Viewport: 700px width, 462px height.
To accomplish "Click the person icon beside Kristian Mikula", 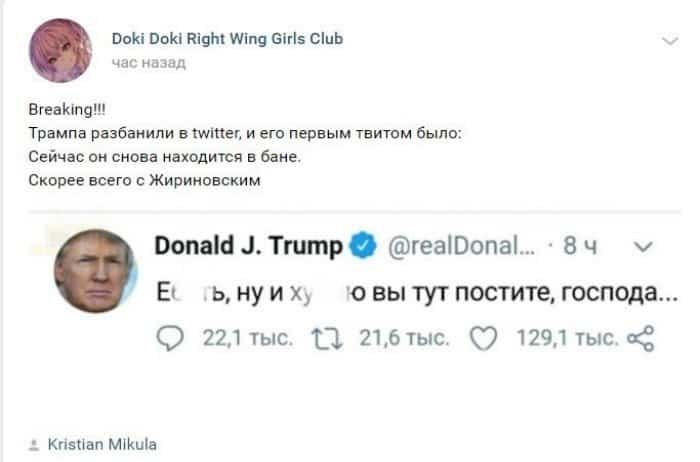I will coord(33,445).
